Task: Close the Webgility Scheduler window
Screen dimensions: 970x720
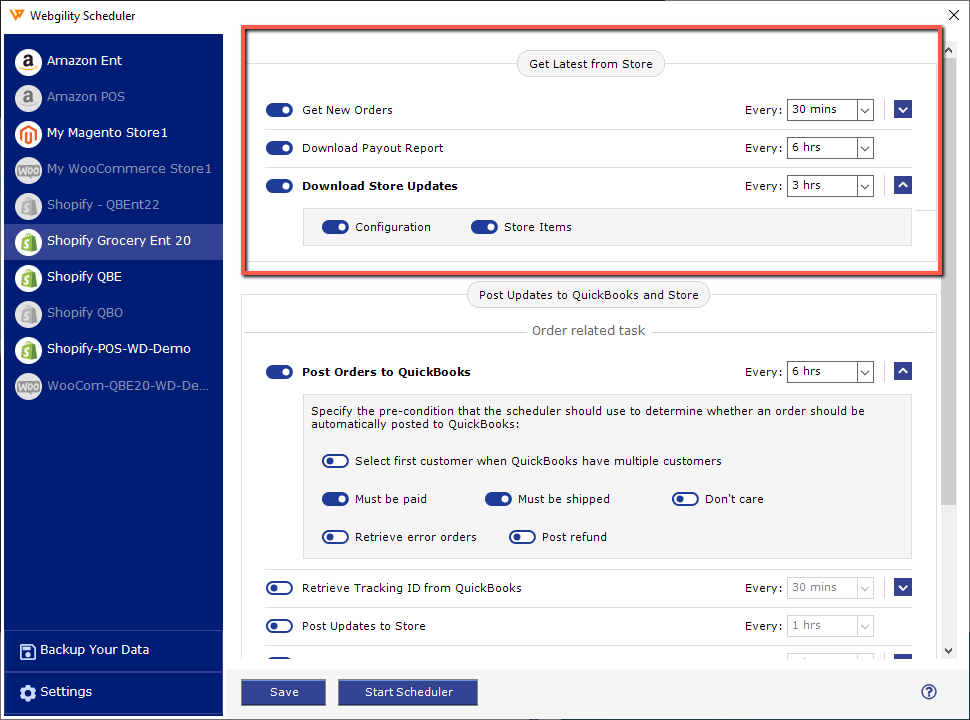Action: point(954,15)
